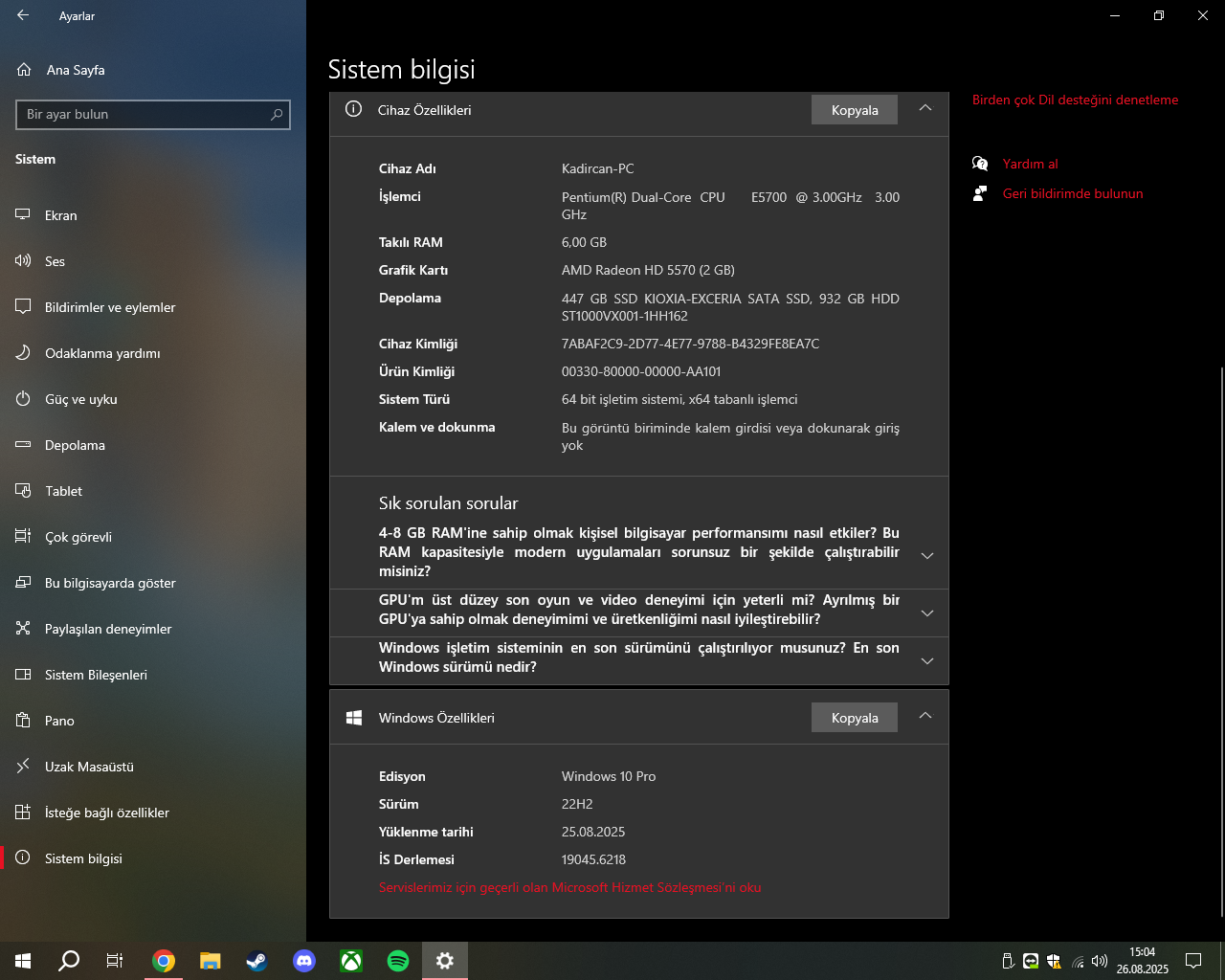Open the Xbox app from taskbar
The image size is (1225, 980).
pos(351,961)
